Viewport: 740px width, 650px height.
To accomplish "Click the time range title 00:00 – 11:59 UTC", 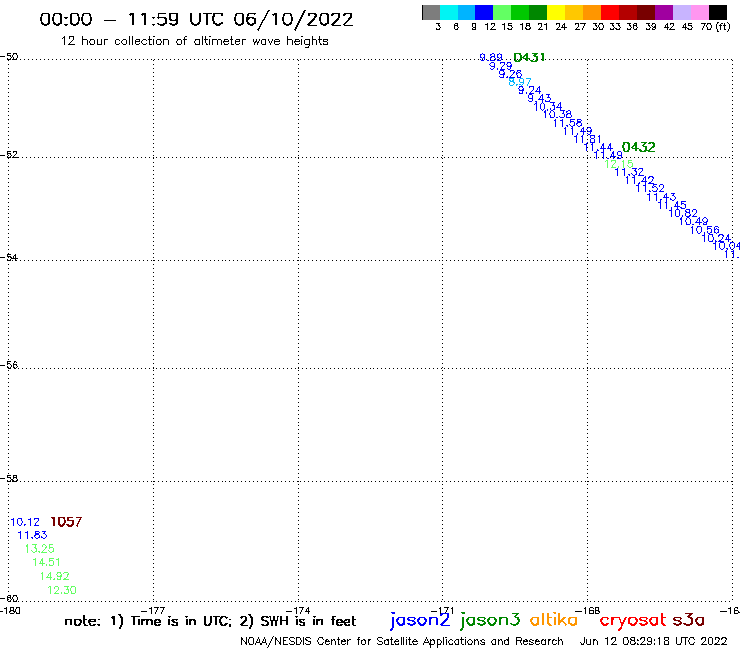I will (x=196, y=20).
